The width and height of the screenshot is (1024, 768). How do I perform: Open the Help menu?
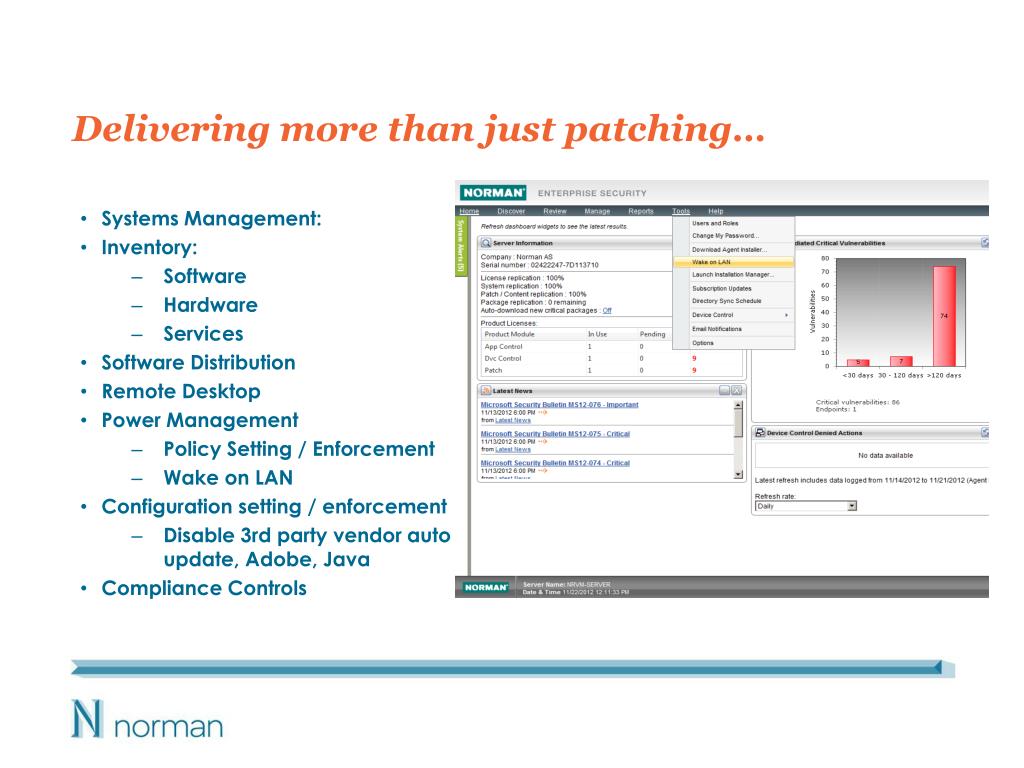716,211
